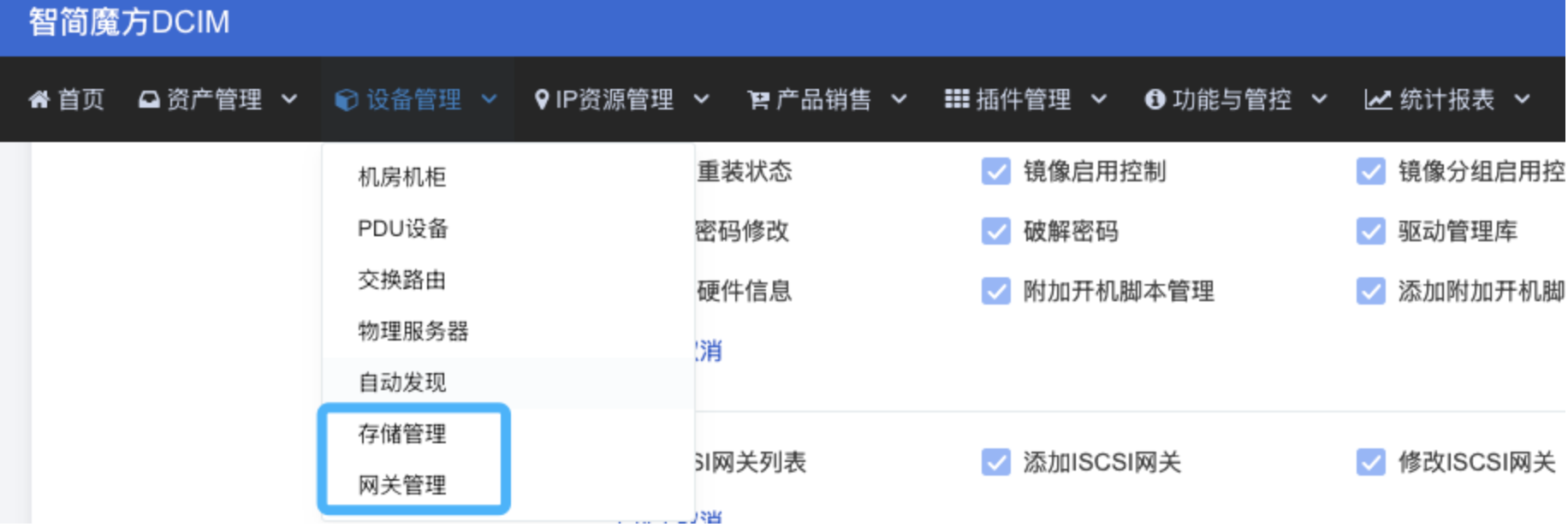Collapse the 设备管理 dropdown chevron

coord(489,99)
